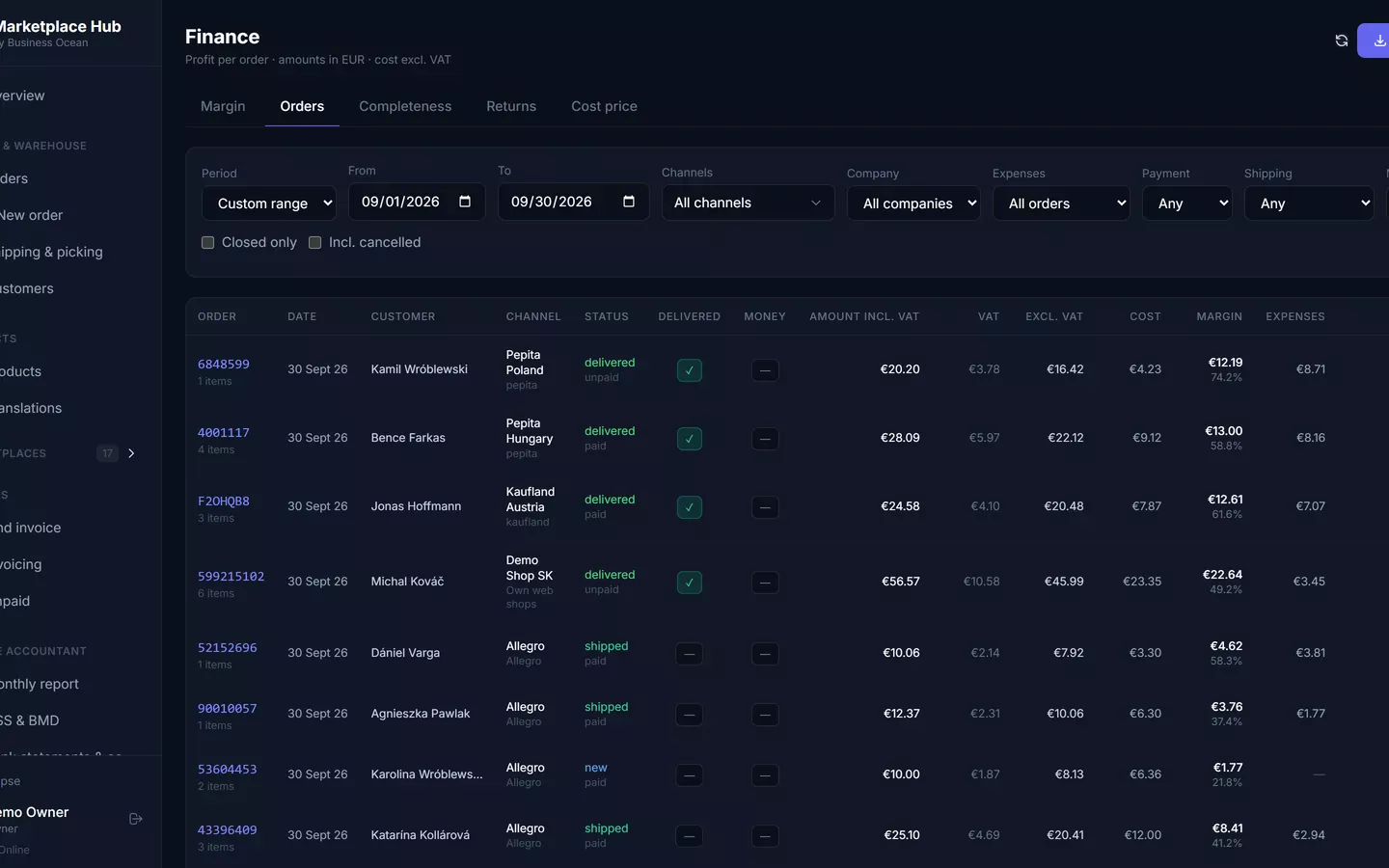Screen dimensions: 1389x868
Task: Open order link 43396409
Action: coord(228,829)
